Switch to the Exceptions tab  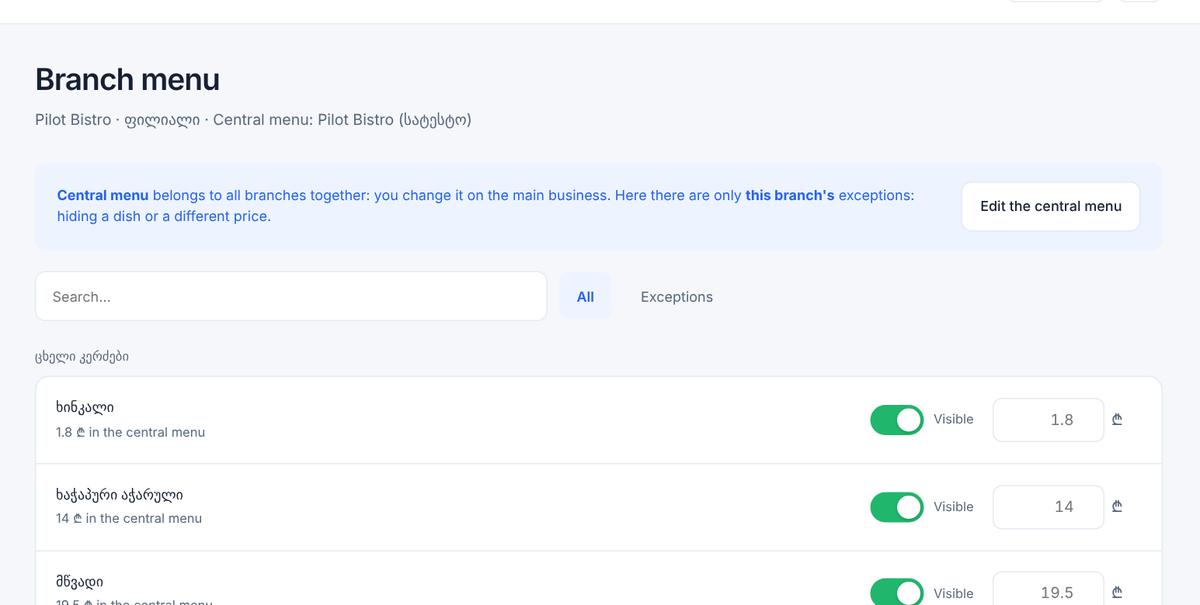click(x=676, y=296)
